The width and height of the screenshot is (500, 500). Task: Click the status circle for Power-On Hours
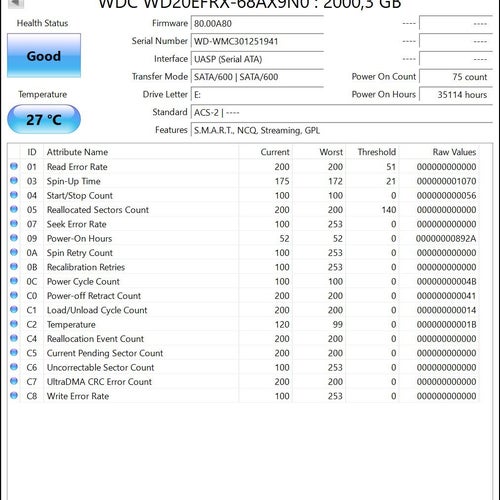[x=14, y=238]
